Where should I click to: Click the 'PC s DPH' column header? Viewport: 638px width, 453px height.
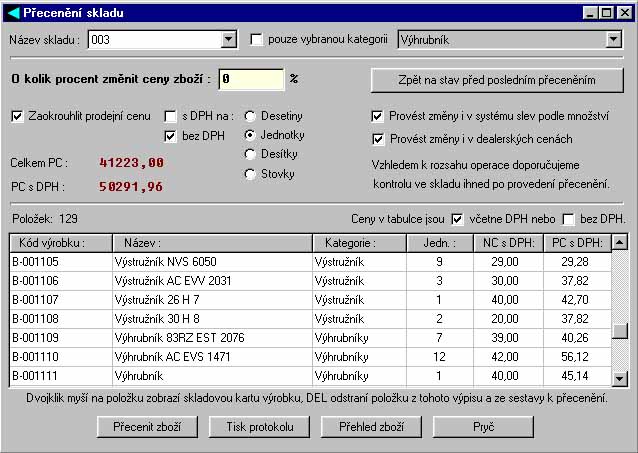click(577, 243)
